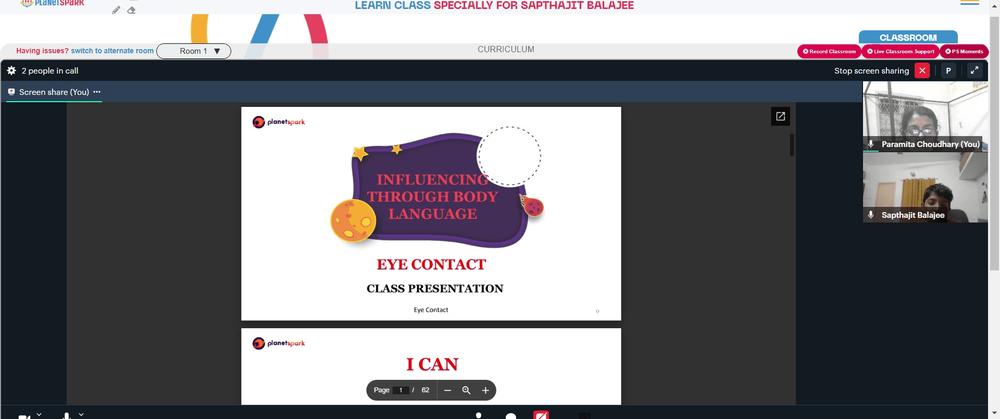Screen dimensions: 1000x419
Task: Click the PDF viewer vertical scrollbar thumb
Action: tap(792, 145)
